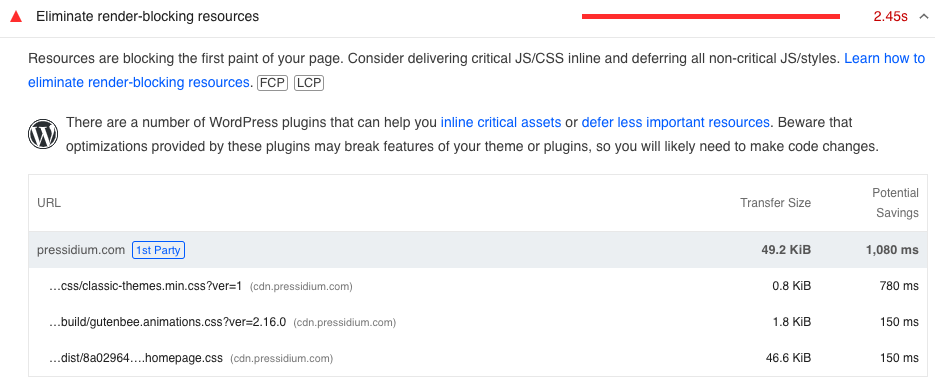Click the WordPress logo icon

point(43,134)
